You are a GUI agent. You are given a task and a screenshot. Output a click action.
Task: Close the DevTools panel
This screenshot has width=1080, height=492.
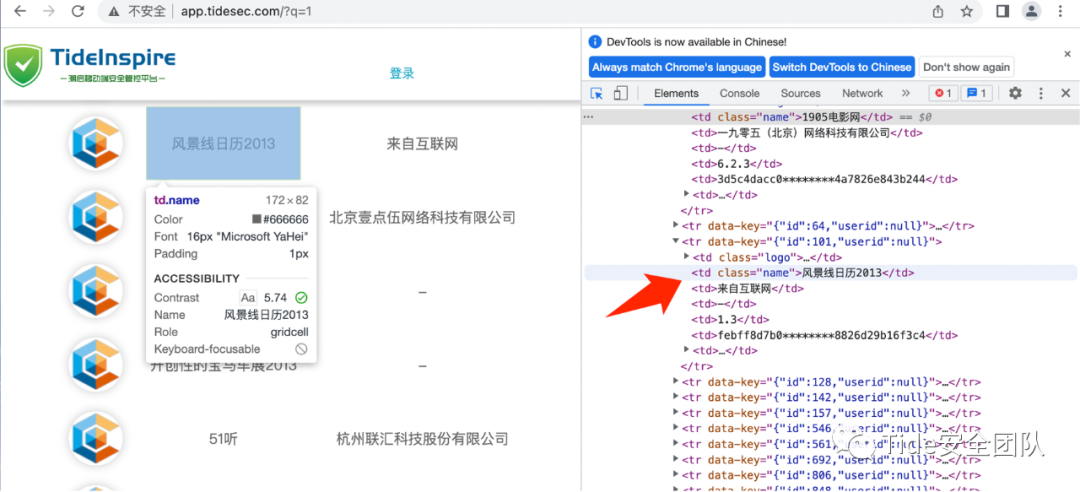coord(1066,93)
